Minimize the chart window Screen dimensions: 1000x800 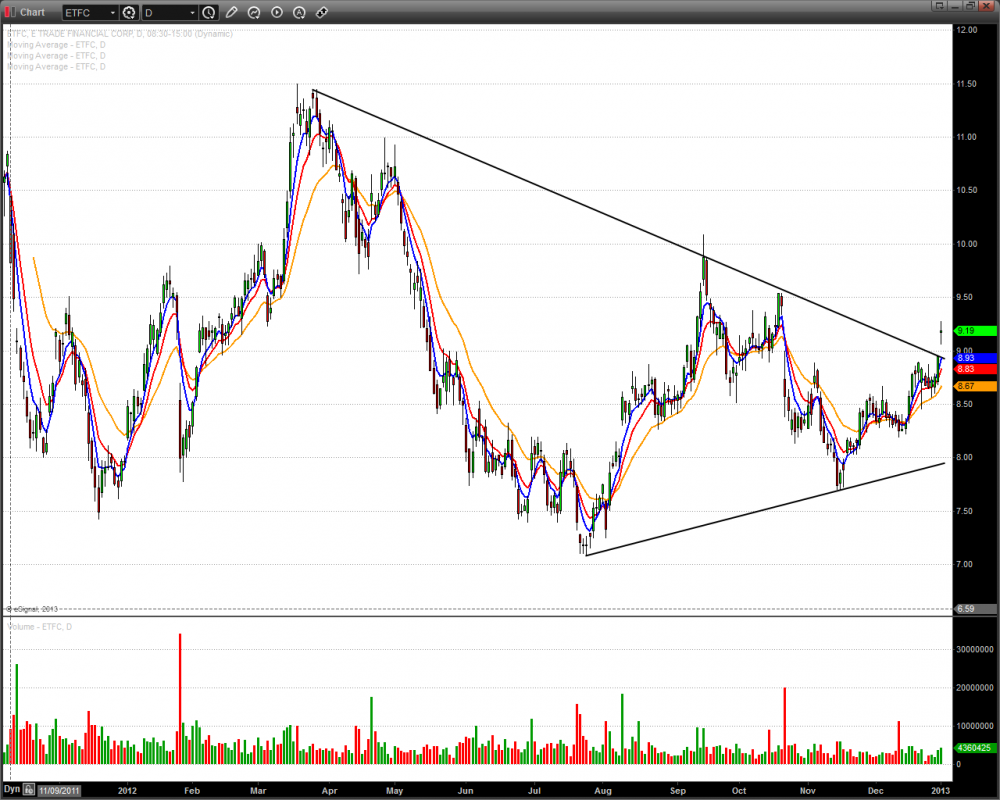point(955,6)
